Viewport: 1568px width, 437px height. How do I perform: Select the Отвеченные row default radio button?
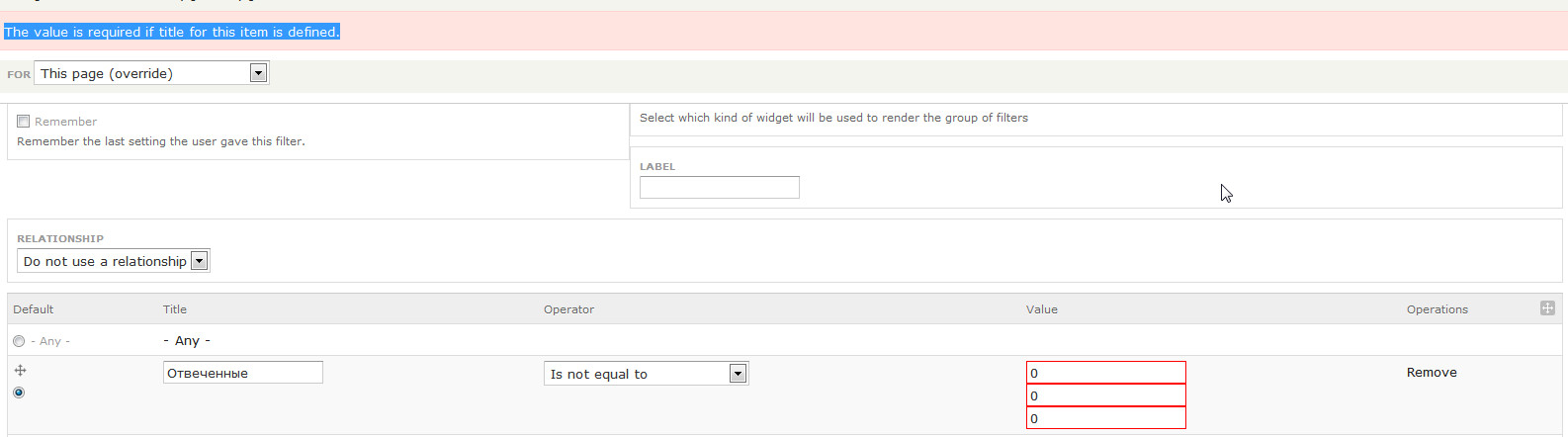coord(19,393)
